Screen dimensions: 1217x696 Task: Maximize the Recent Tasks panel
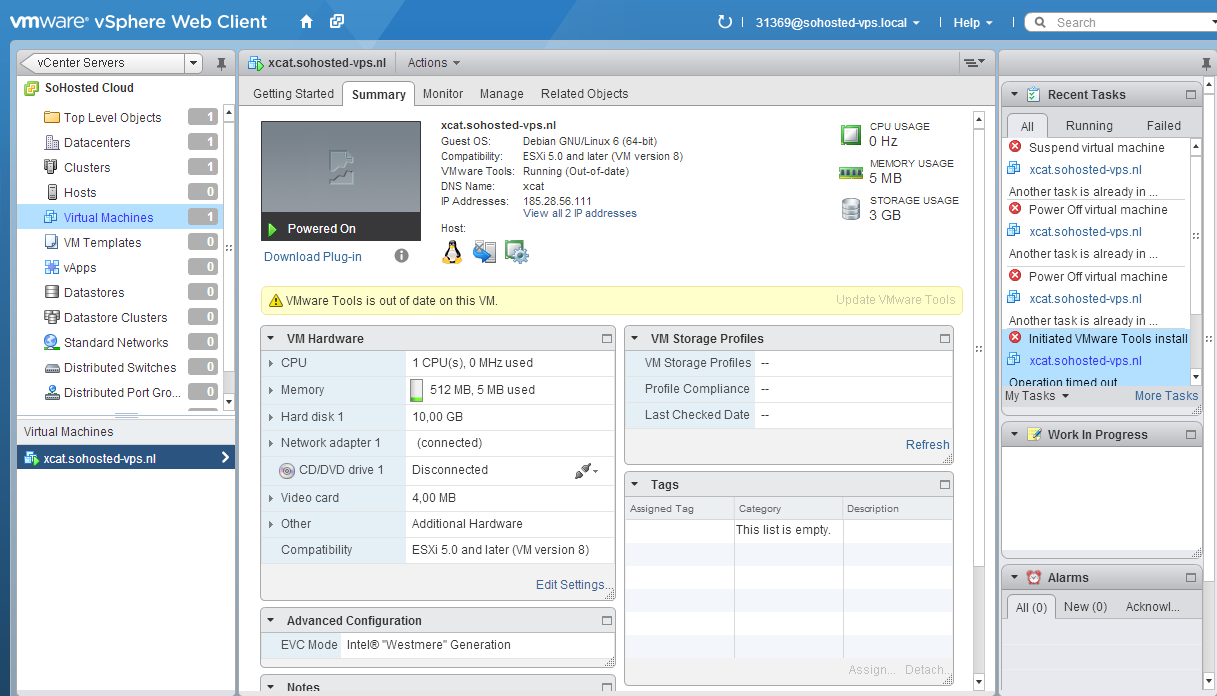pos(1190,95)
